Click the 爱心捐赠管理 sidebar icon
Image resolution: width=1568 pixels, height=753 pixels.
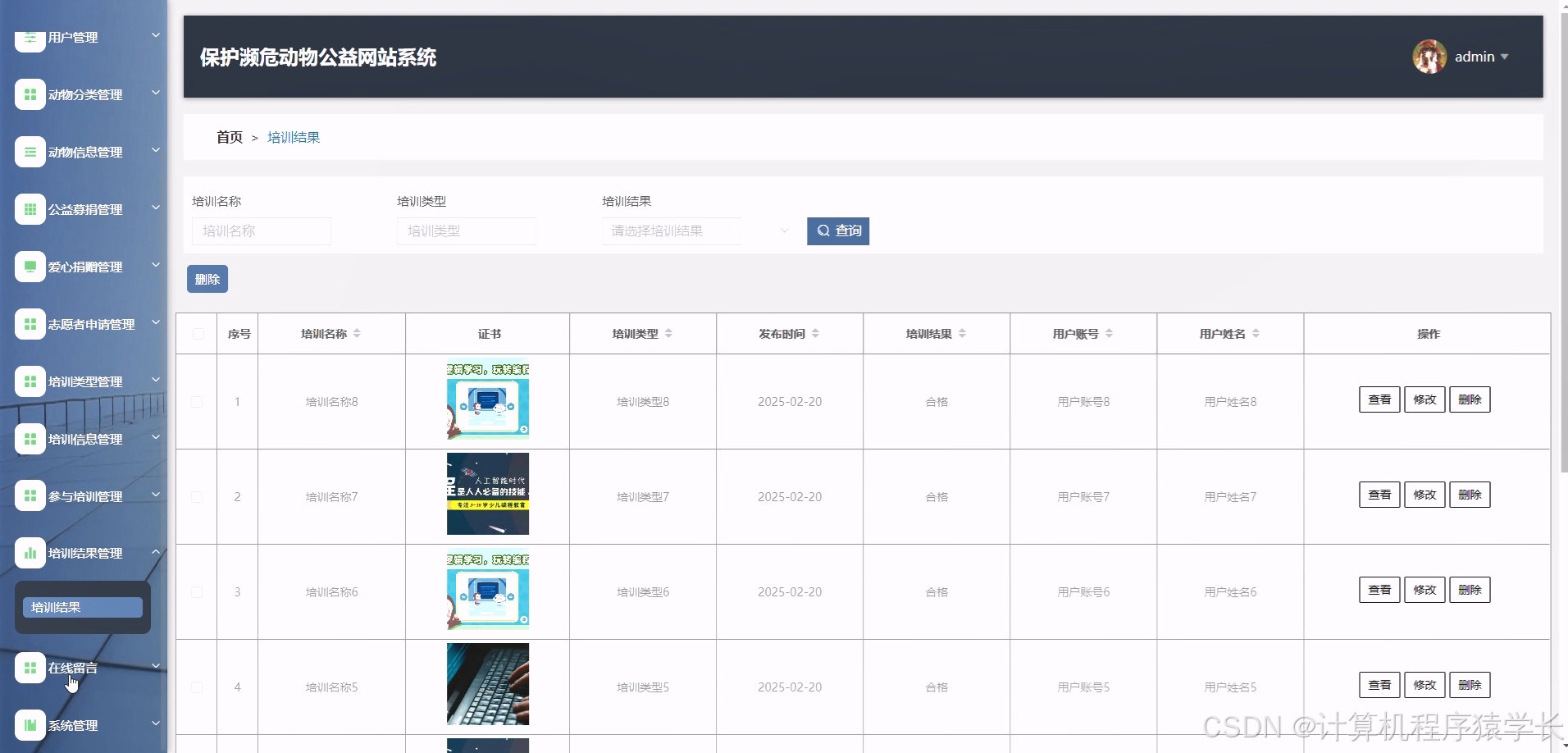click(30, 267)
